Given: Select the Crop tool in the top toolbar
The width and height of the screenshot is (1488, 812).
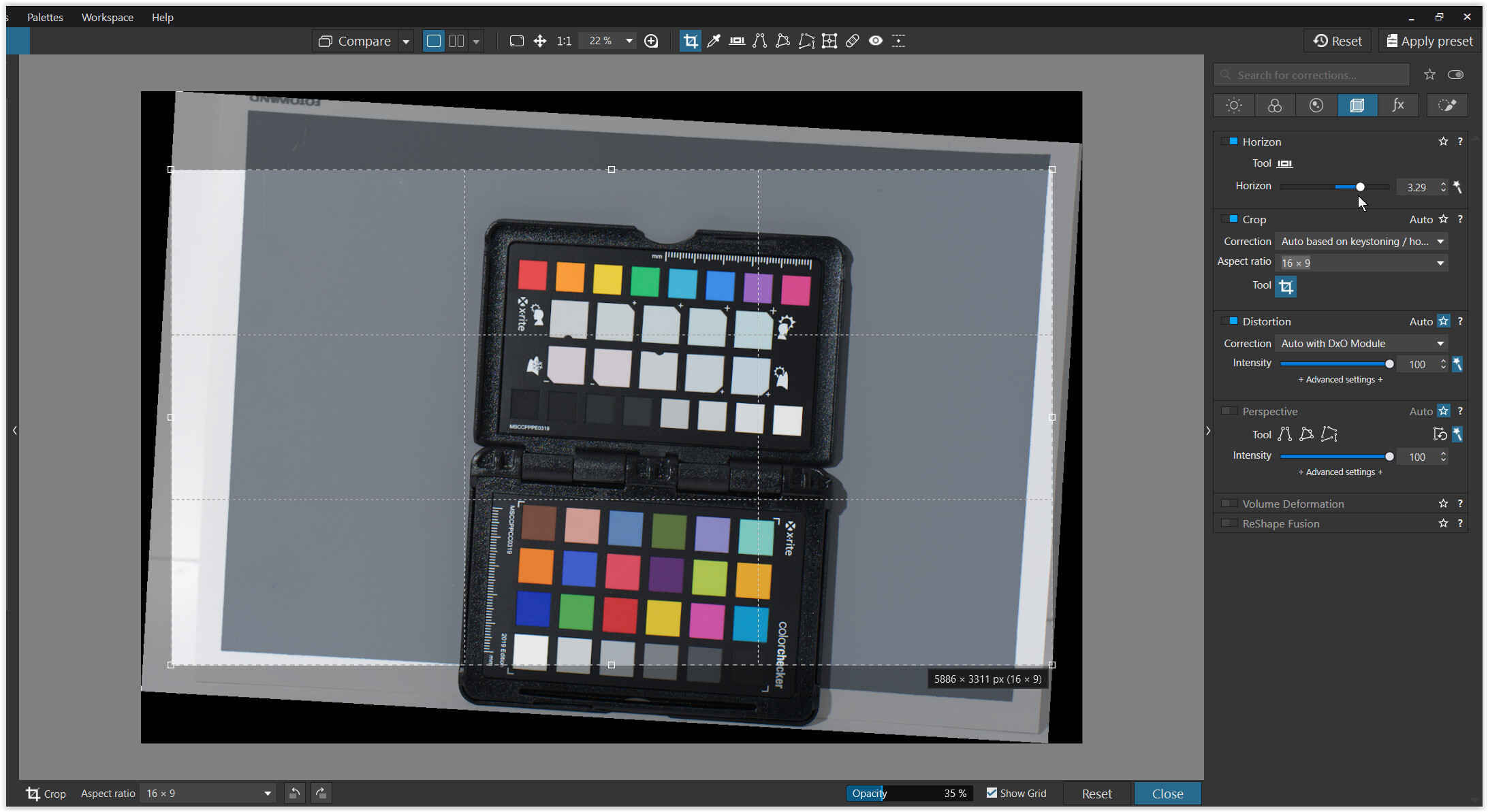Looking at the screenshot, I should click(x=691, y=41).
